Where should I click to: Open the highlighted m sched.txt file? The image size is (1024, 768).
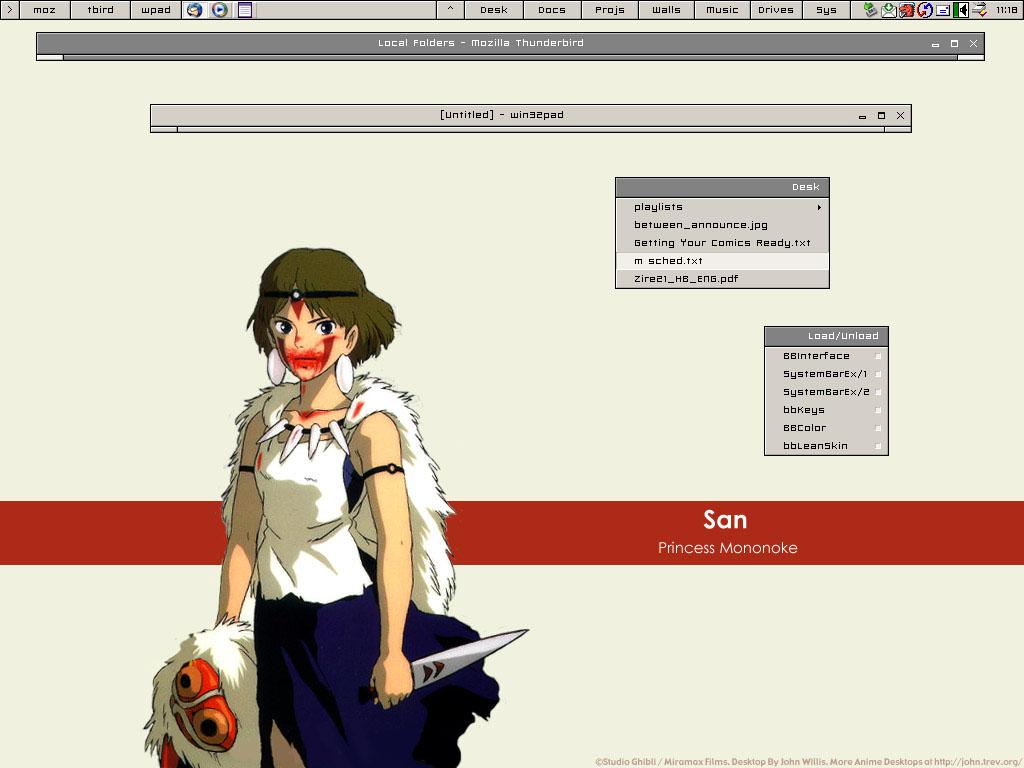click(722, 261)
